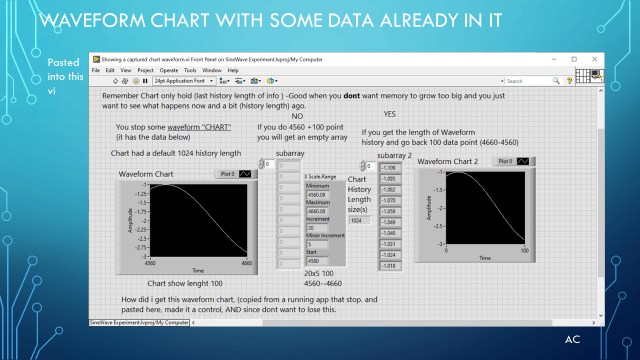Image resolution: width=640 pixels, height=360 pixels.
Task: Click the Run Continuously button
Action: point(125,81)
